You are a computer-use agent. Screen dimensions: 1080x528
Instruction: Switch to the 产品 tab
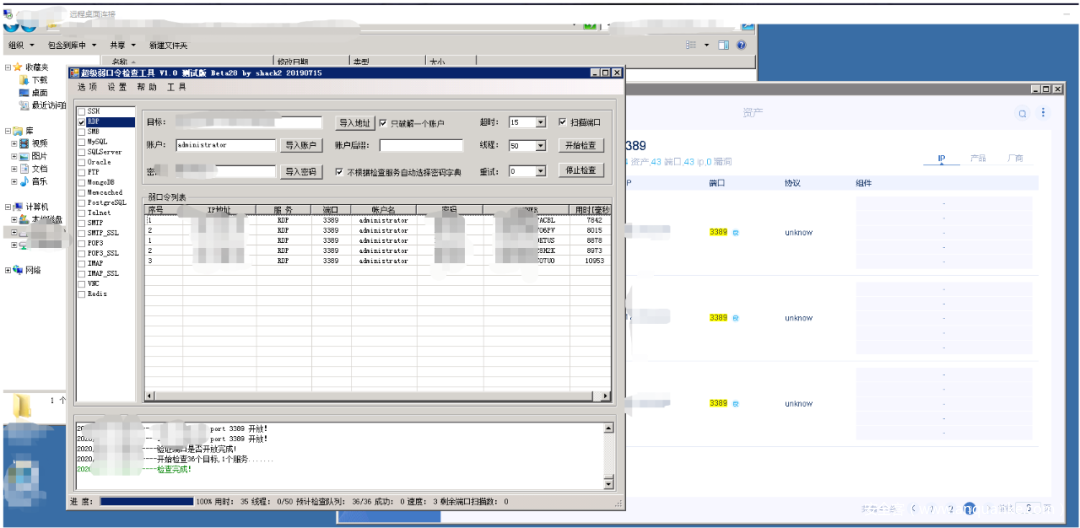(x=978, y=159)
